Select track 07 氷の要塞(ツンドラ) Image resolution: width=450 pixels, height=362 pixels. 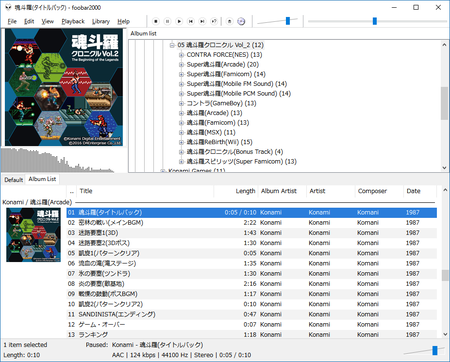tap(252, 274)
